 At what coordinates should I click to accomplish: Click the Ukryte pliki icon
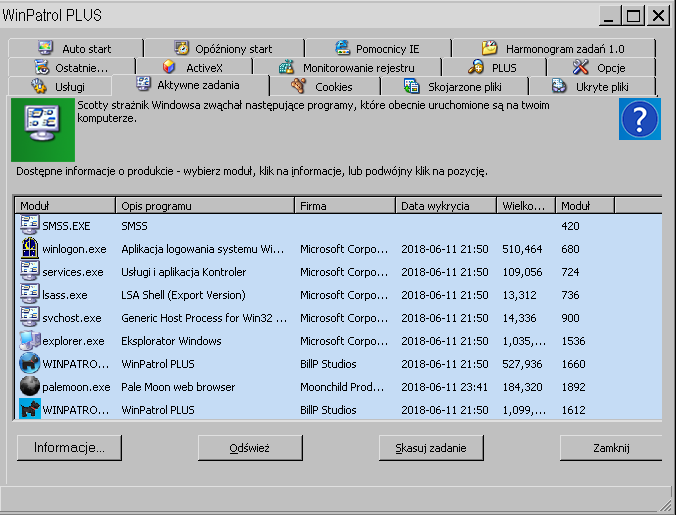pyautogui.click(x=559, y=86)
